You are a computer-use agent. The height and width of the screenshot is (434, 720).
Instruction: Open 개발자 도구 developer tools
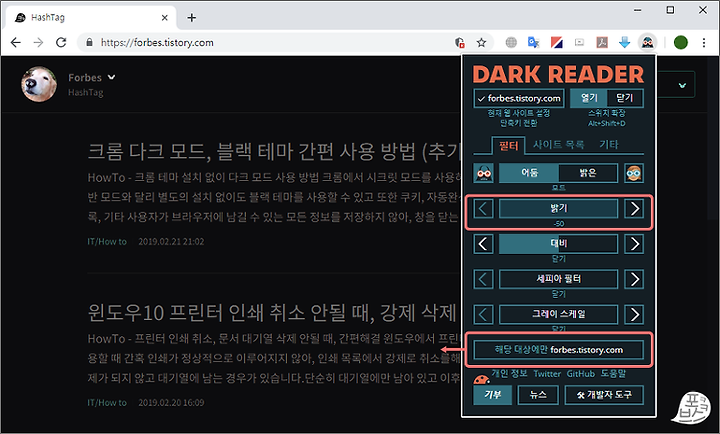click(x=604, y=395)
